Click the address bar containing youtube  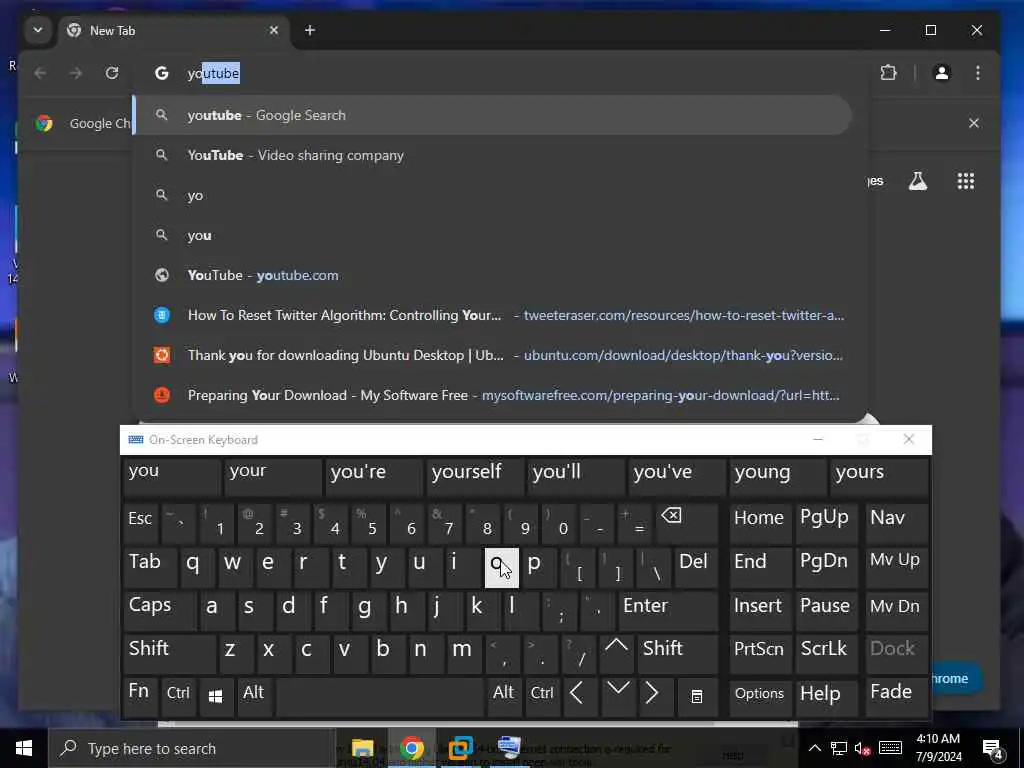(500, 73)
